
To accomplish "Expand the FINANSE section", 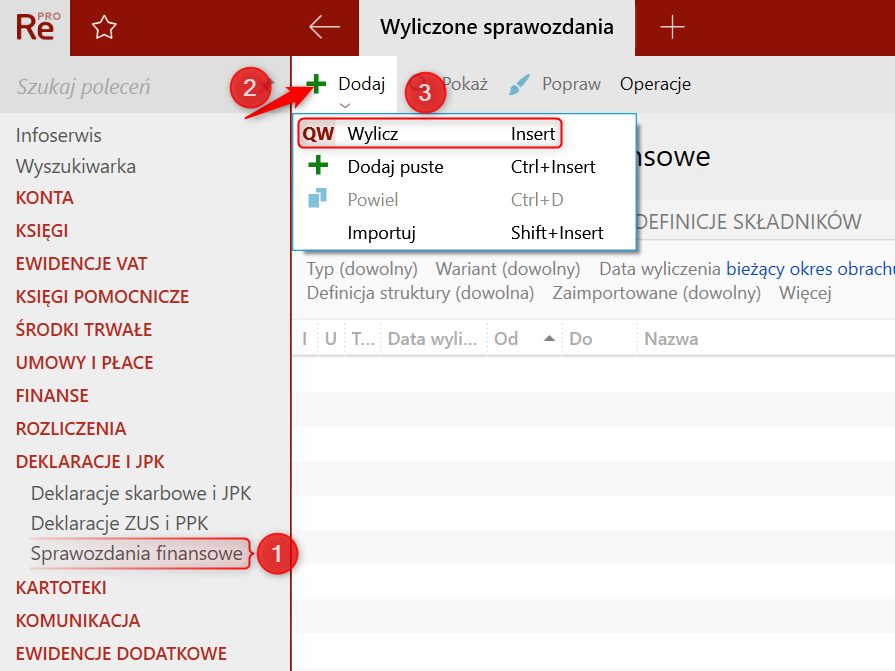I will (52, 395).
